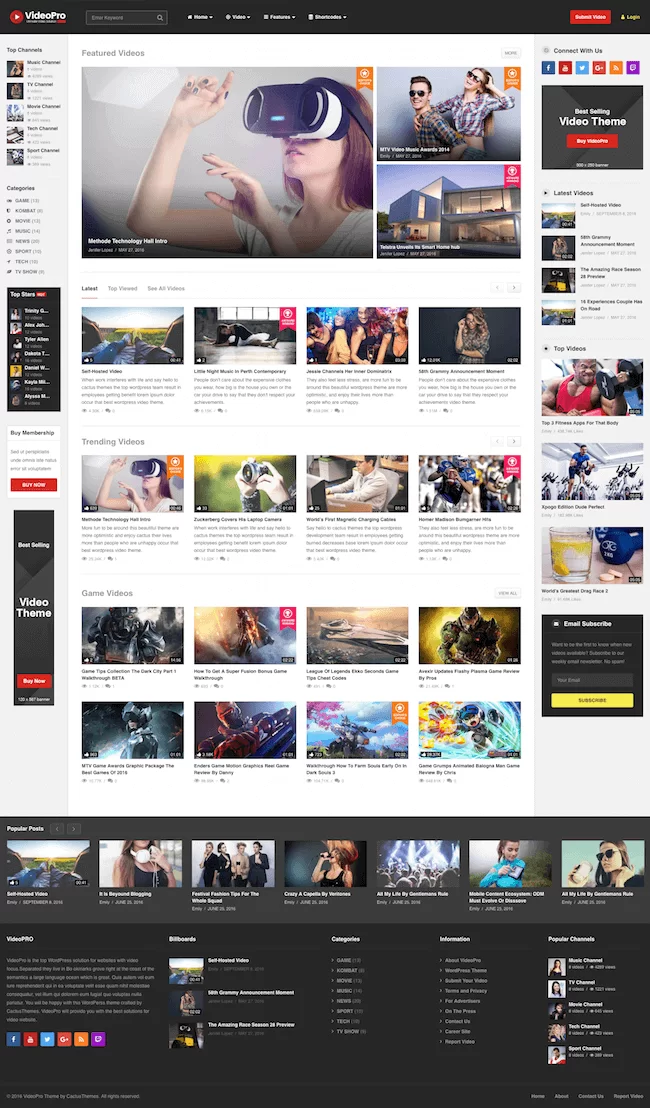The width and height of the screenshot is (650, 1108).
Task: Open Telstra Smart Home hub featured thumbnail
Action: (449, 211)
